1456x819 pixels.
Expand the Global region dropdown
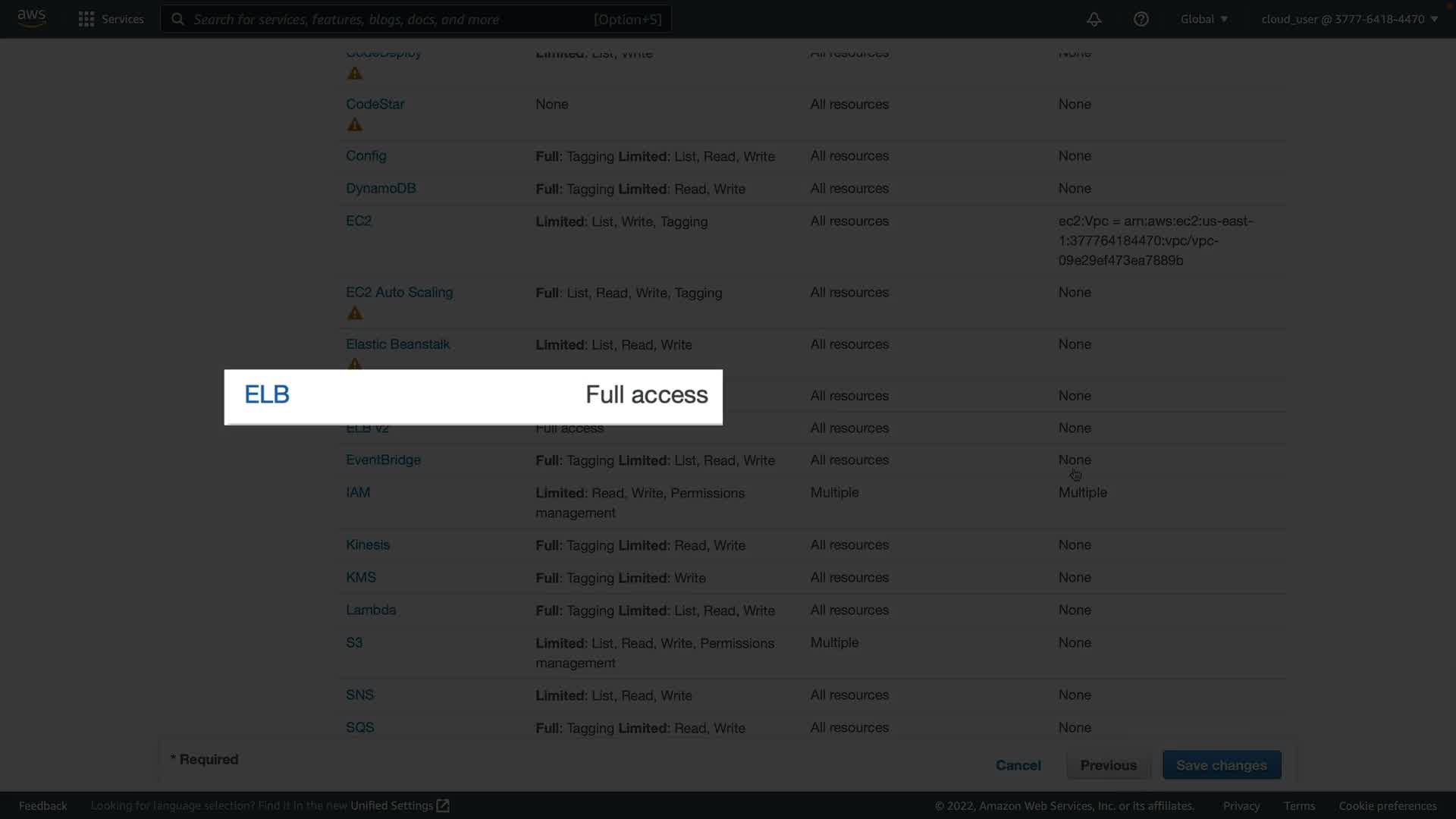pos(1203,19)
